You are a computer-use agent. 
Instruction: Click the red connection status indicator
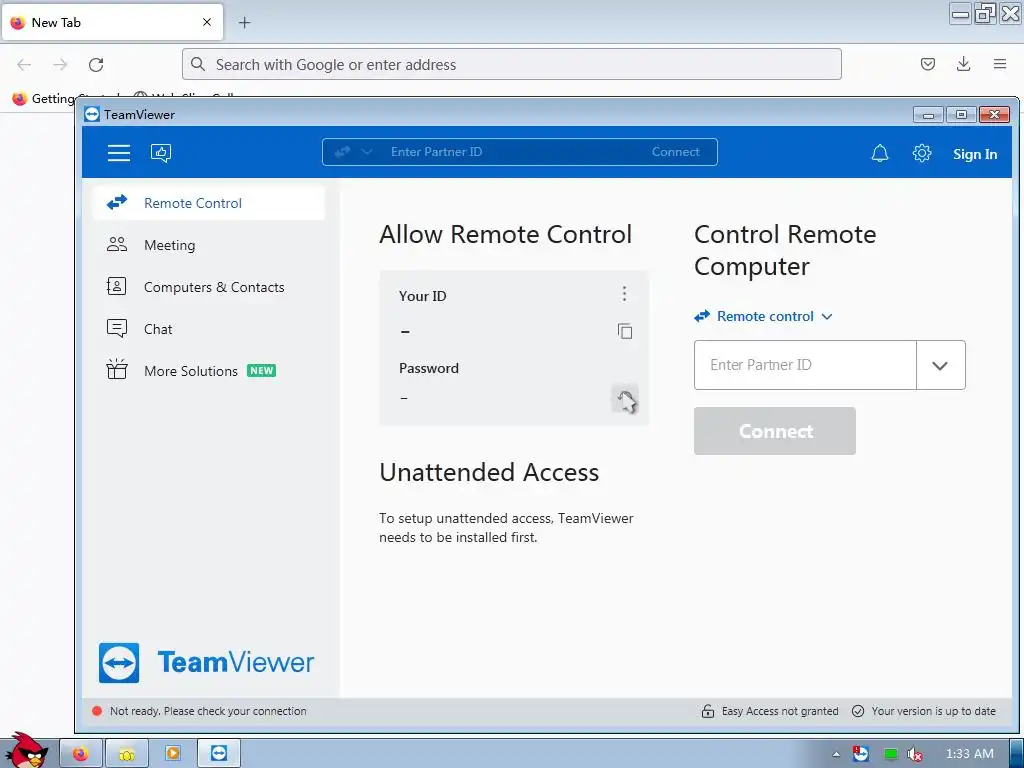[x=97, y=711]
